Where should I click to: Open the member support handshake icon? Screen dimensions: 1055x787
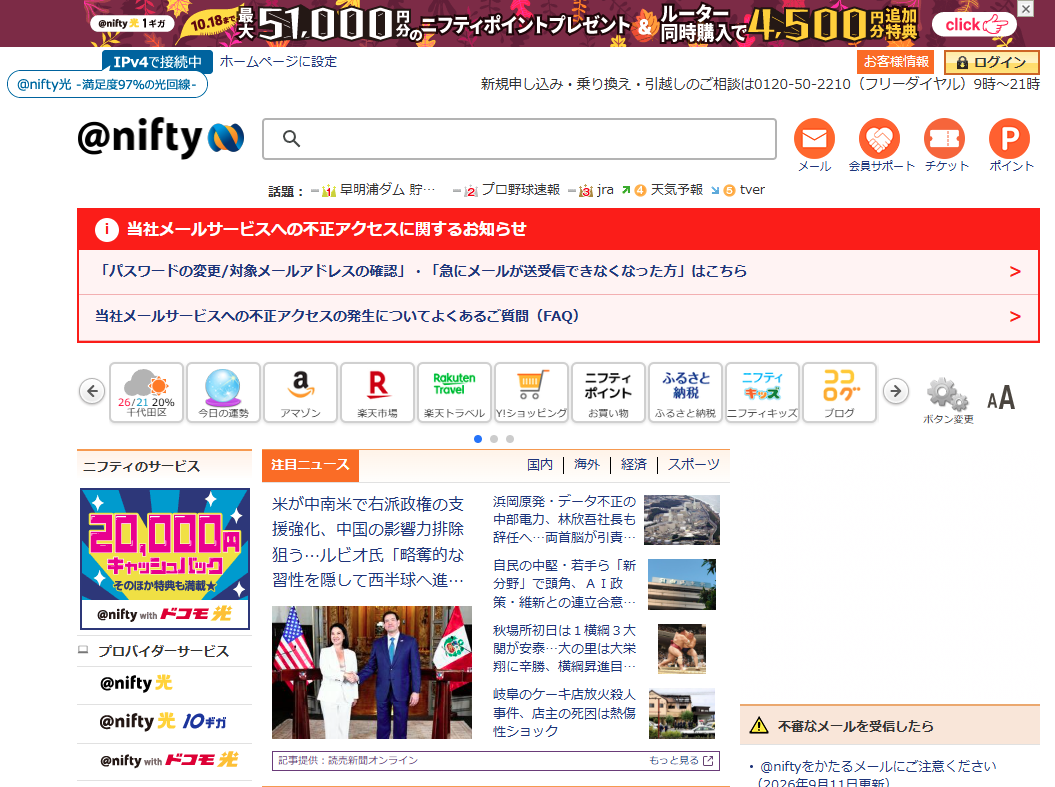click(880, 145)
